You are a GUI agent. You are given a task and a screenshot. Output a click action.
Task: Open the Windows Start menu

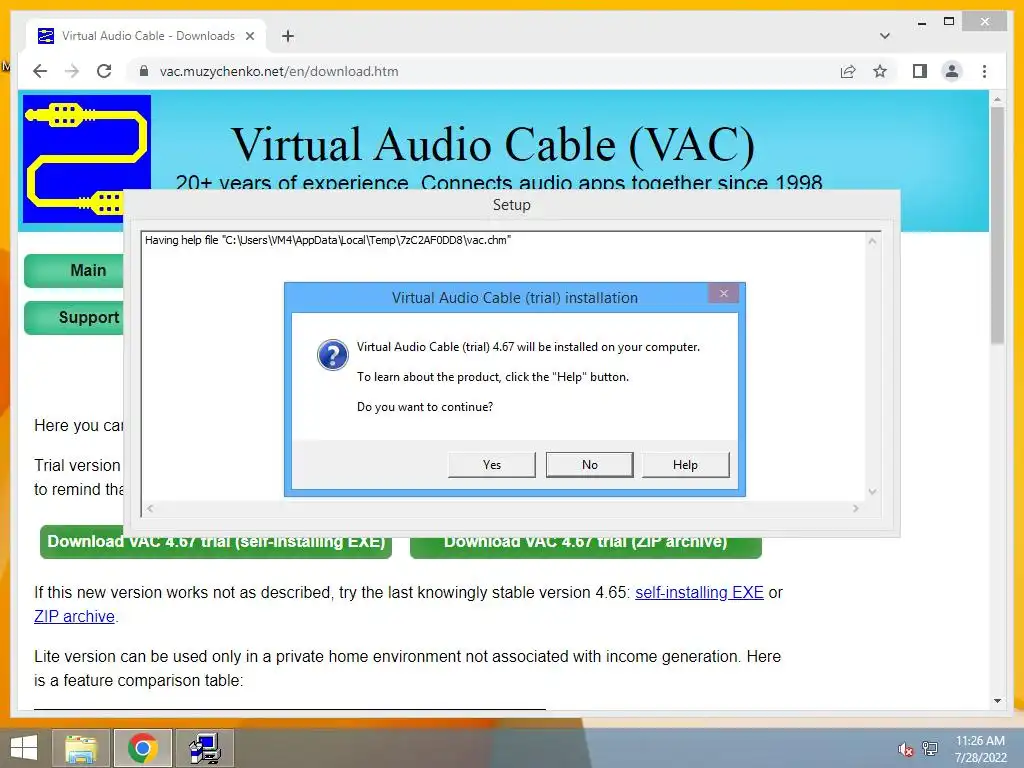(24, 748)
